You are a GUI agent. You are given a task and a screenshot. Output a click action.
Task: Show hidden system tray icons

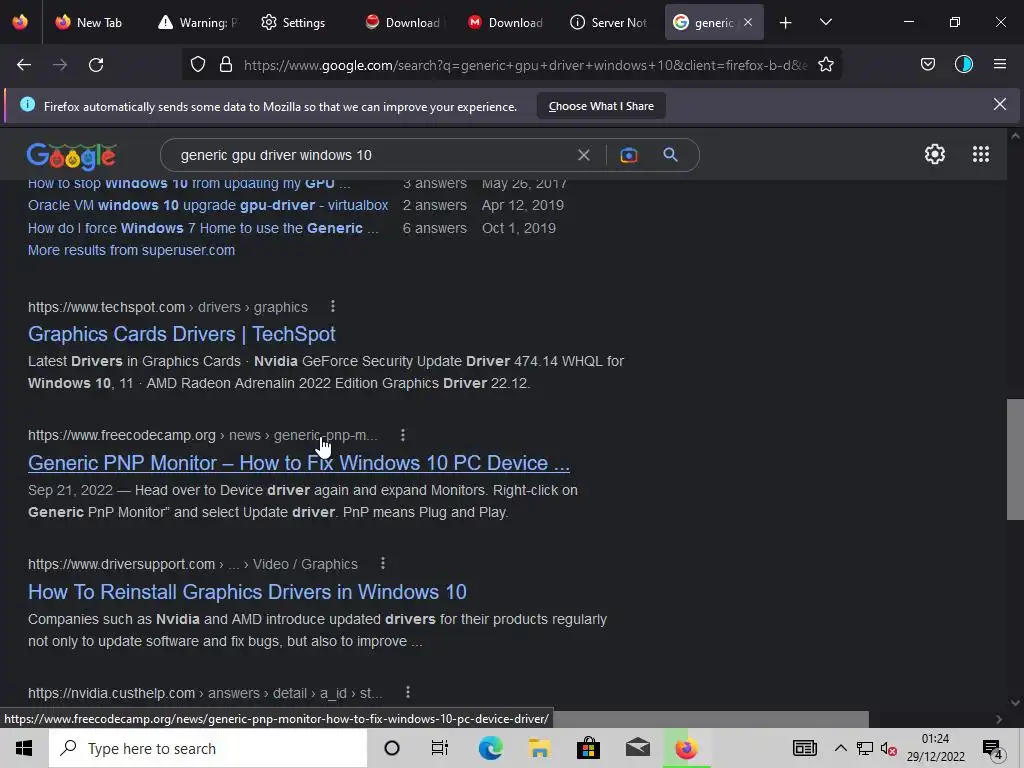tap(840, 749)
